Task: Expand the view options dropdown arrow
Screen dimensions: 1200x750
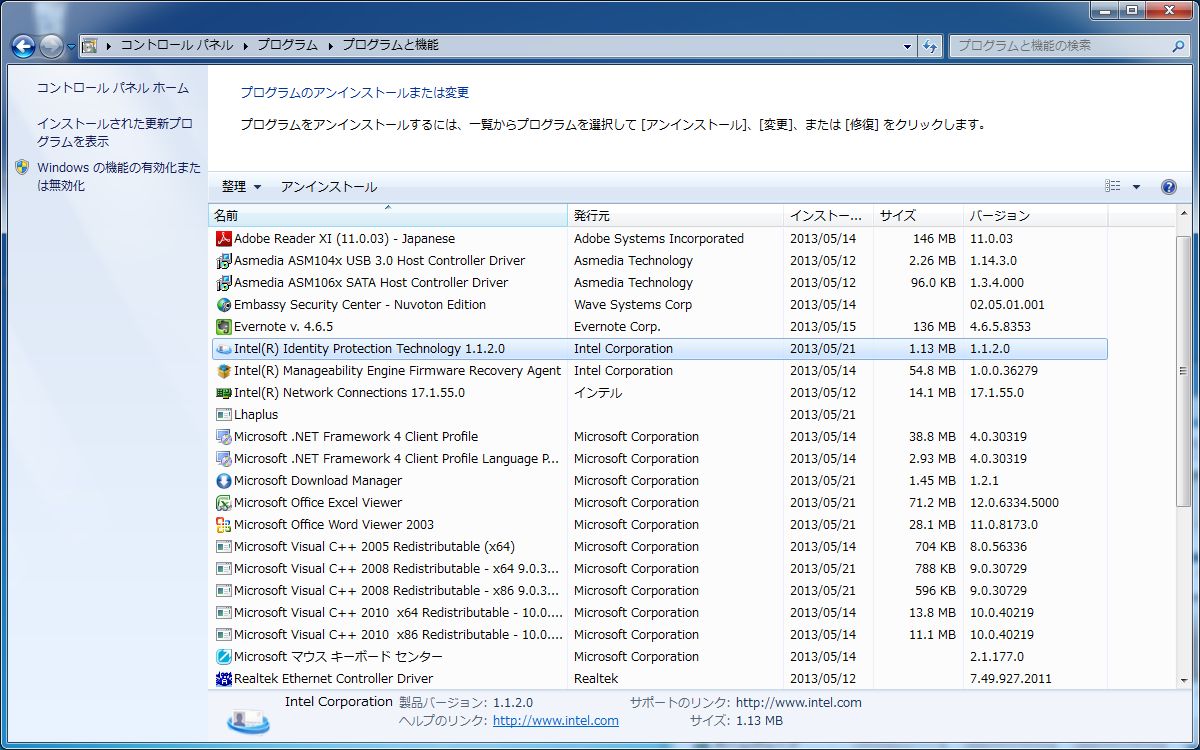Action: pos(1136,187)
